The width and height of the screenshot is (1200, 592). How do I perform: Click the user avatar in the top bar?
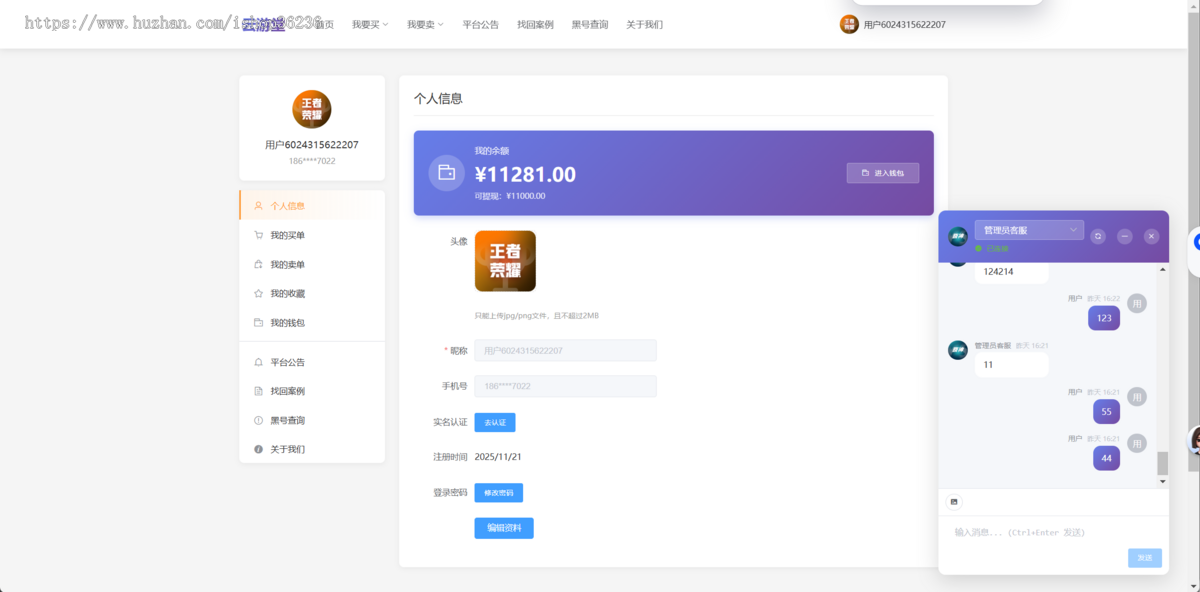coord(849,24)
